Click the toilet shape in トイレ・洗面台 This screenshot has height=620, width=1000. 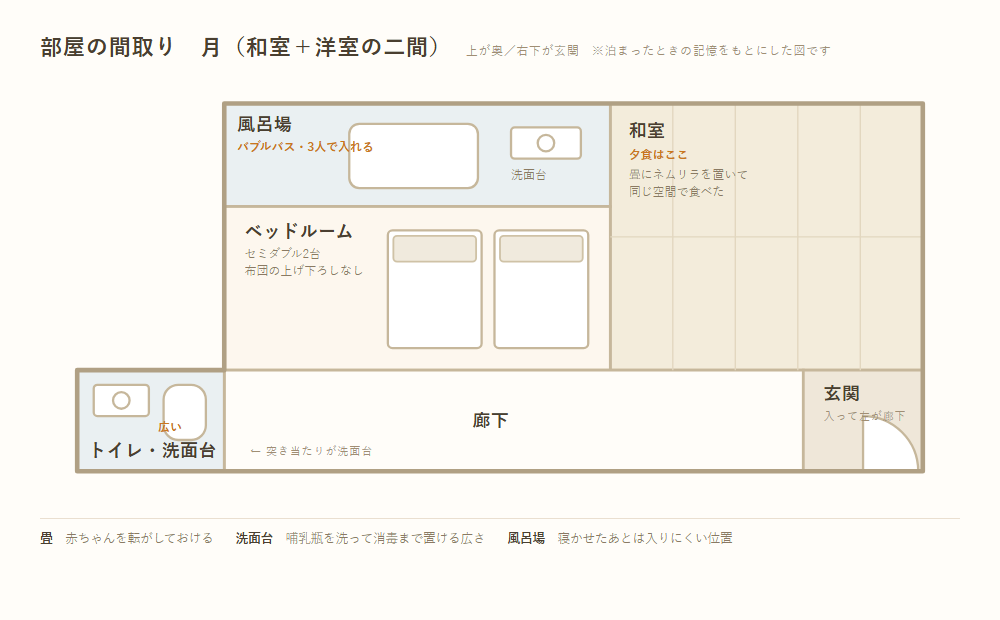tap(185, 411)
